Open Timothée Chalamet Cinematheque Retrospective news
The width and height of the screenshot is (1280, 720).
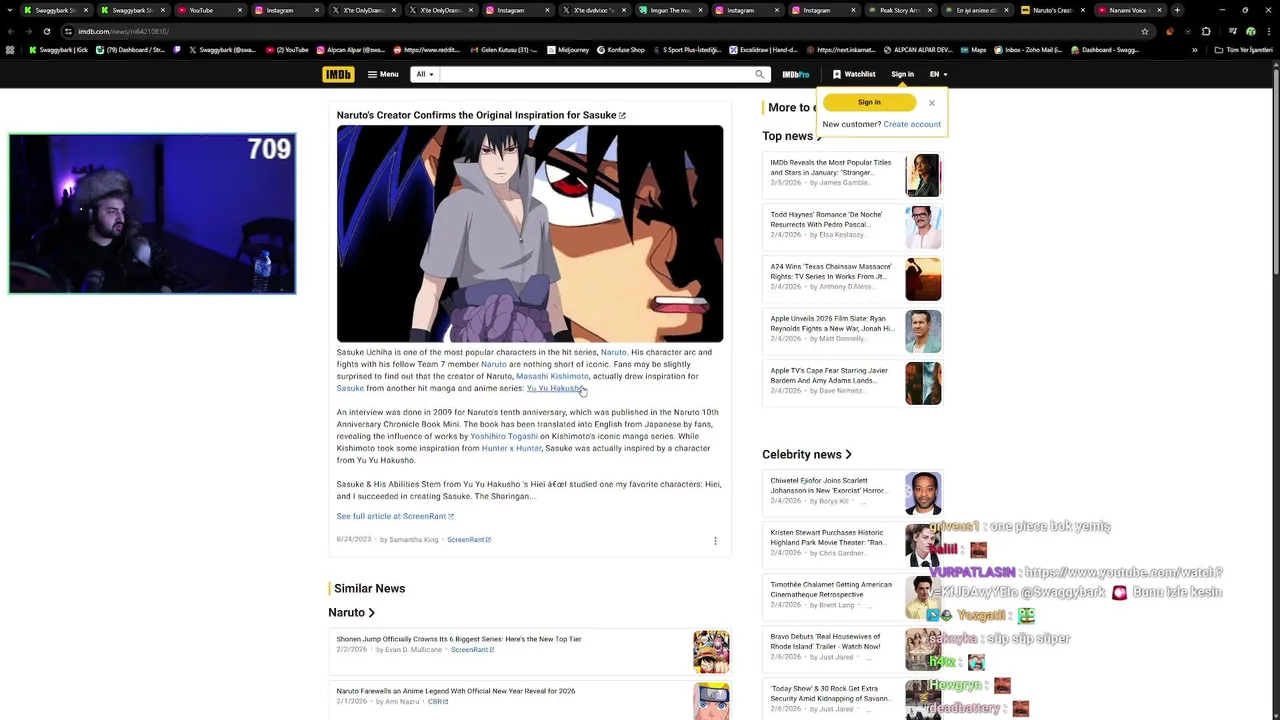click(x=832, y=589)
